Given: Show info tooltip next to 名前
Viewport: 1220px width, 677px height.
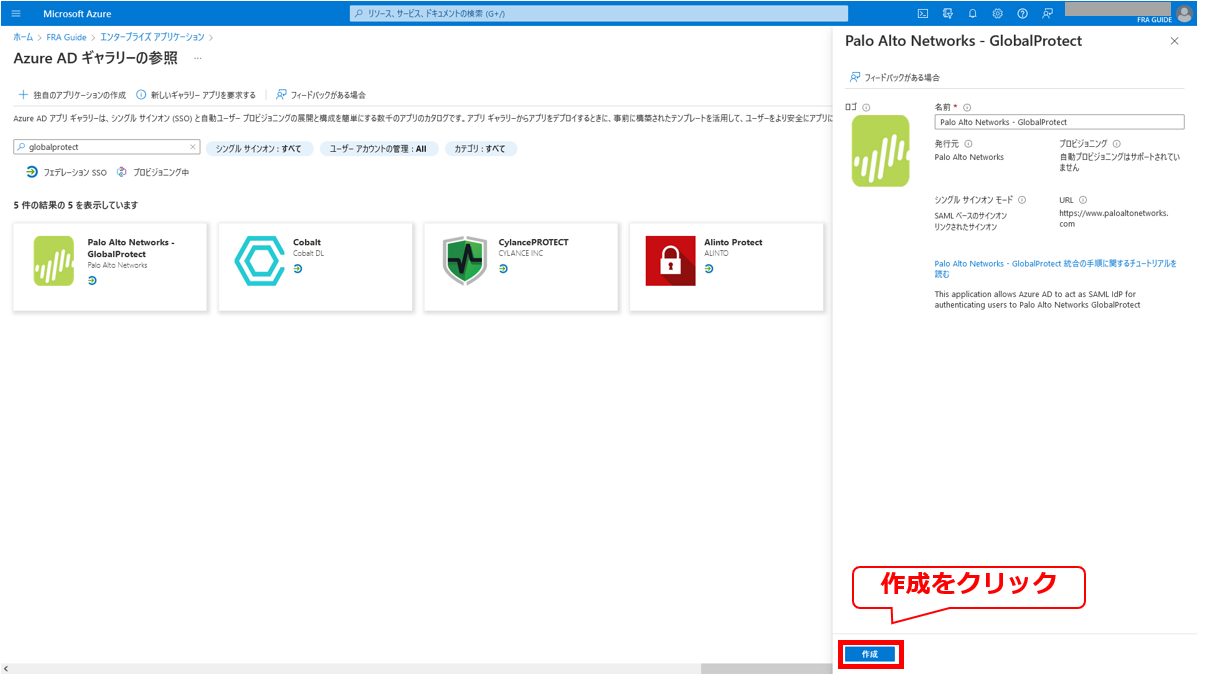Looking at the screenshot, I should 967,107.
